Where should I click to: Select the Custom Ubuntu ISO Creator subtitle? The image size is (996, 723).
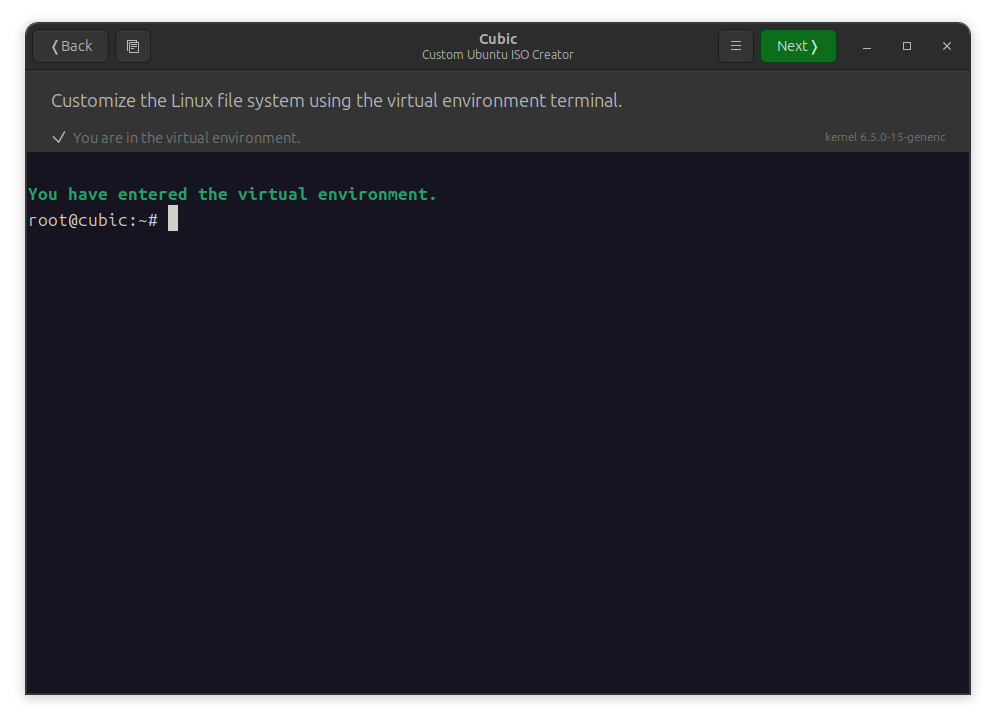coord(497,55)
